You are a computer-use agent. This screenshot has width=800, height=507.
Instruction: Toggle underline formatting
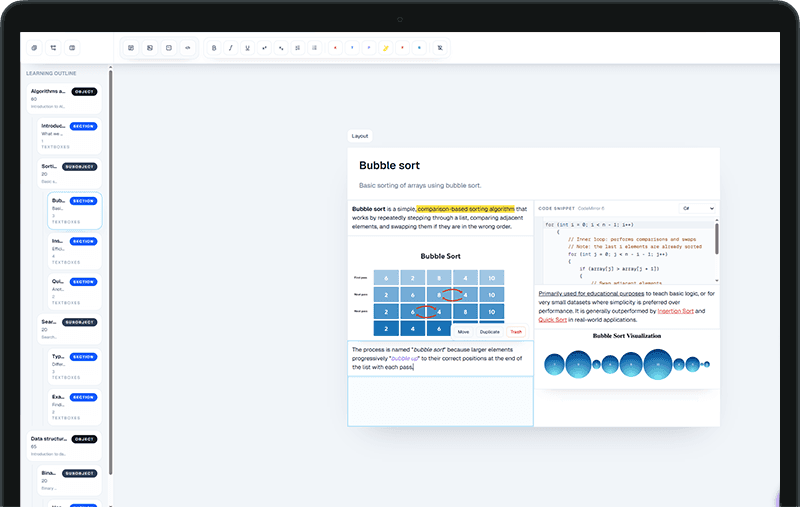pyautogui.click(x=247, y=48)
